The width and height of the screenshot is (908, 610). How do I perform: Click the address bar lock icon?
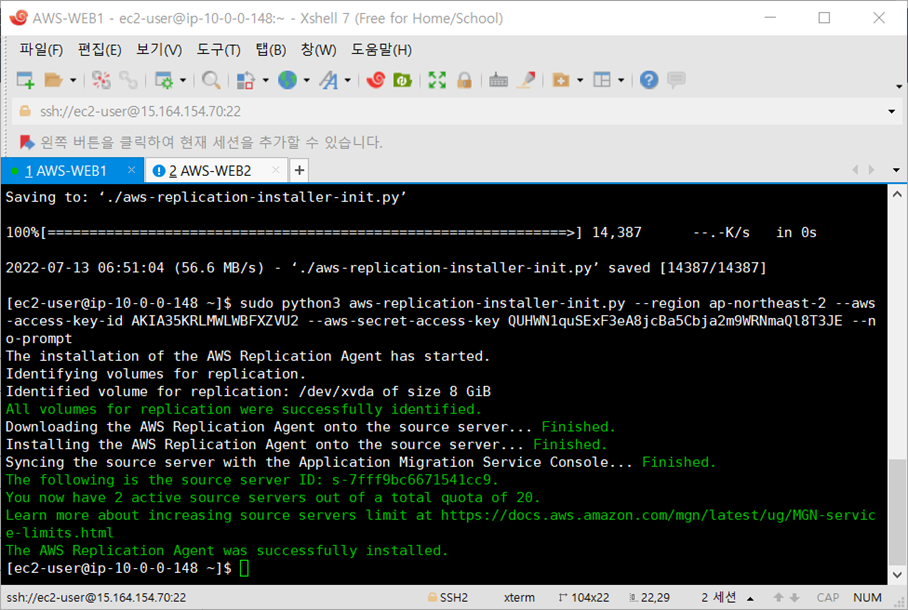click(25, 111)
